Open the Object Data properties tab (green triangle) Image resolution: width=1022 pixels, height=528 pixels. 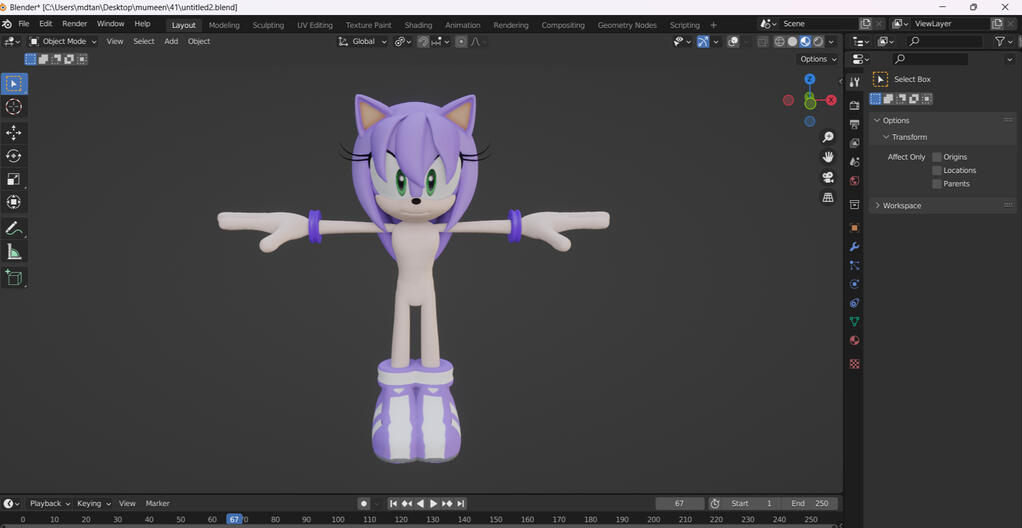[854, 322]
